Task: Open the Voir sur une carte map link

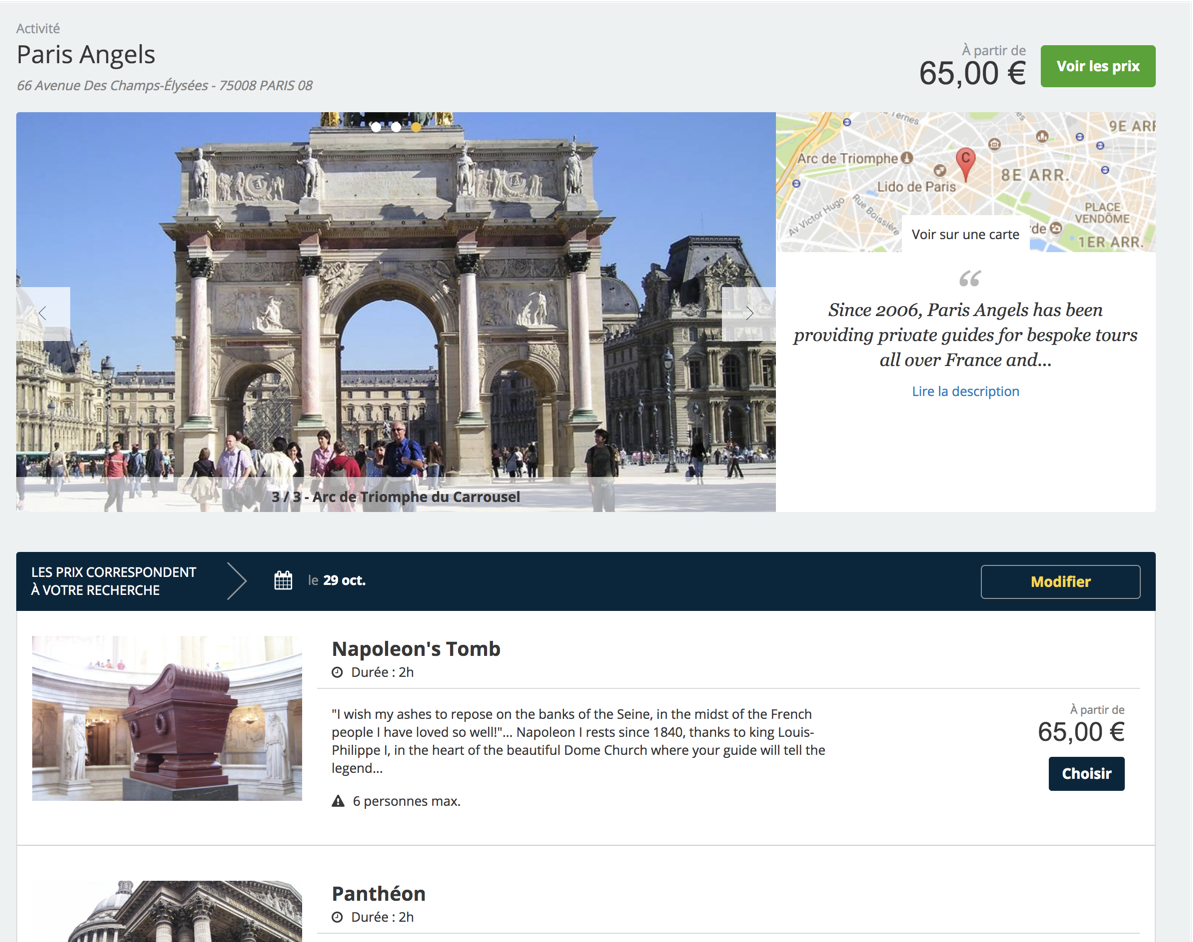Action: pyautogui.click(x=965, y=234)
